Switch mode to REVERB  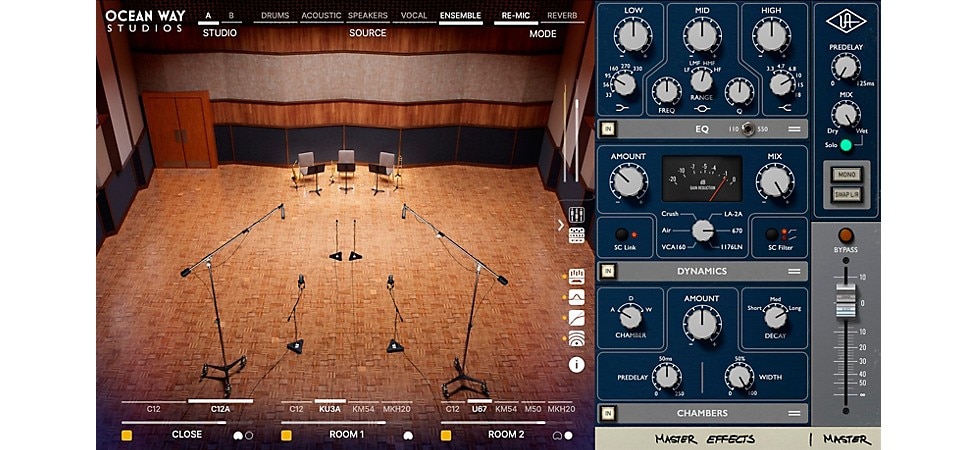click(562, 16)
